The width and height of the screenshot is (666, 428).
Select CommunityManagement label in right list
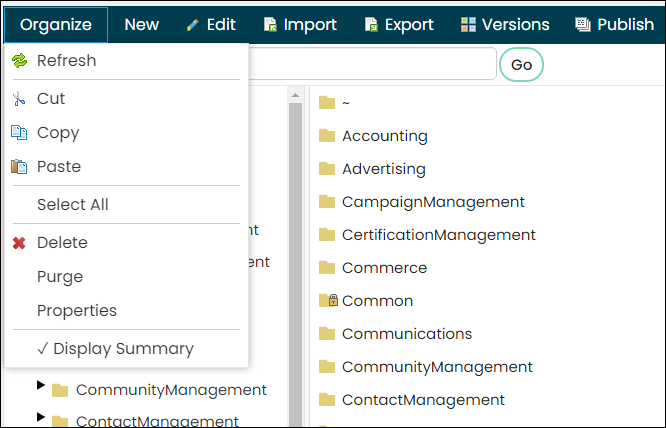437,367
